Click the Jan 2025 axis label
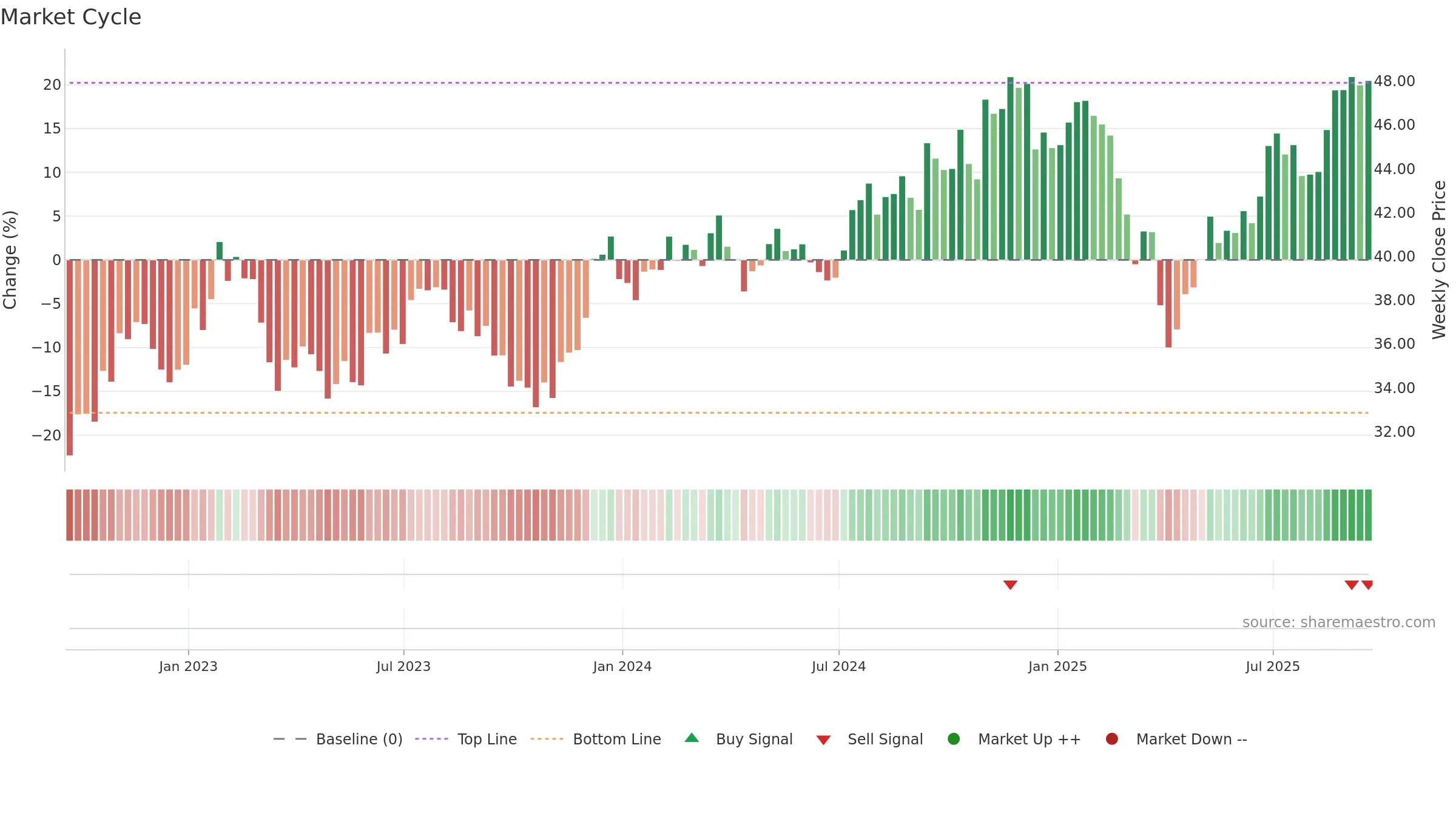Viewport: 1456px width, 819px height. click(1057, 666)
